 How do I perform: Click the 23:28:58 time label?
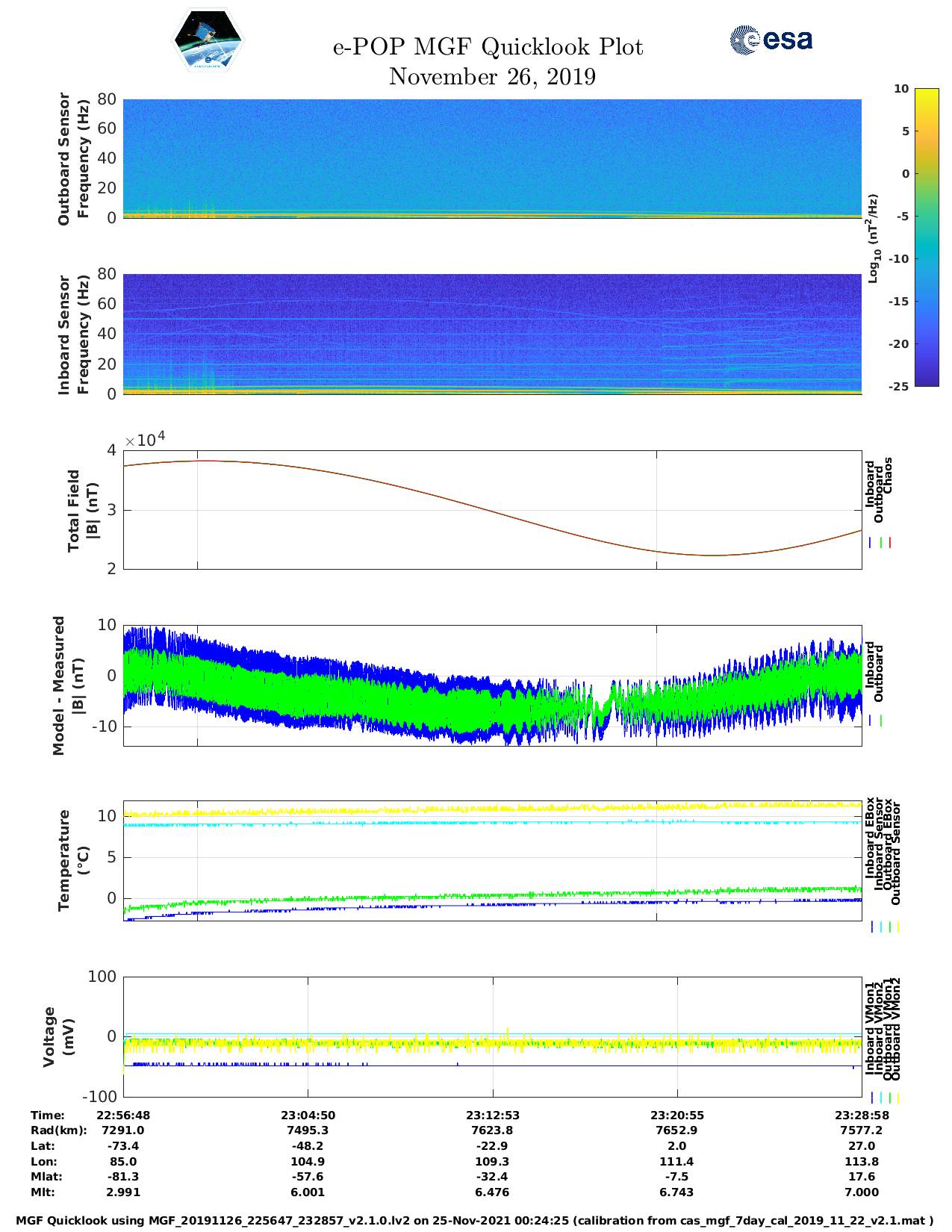click(x=861, y=1116)
